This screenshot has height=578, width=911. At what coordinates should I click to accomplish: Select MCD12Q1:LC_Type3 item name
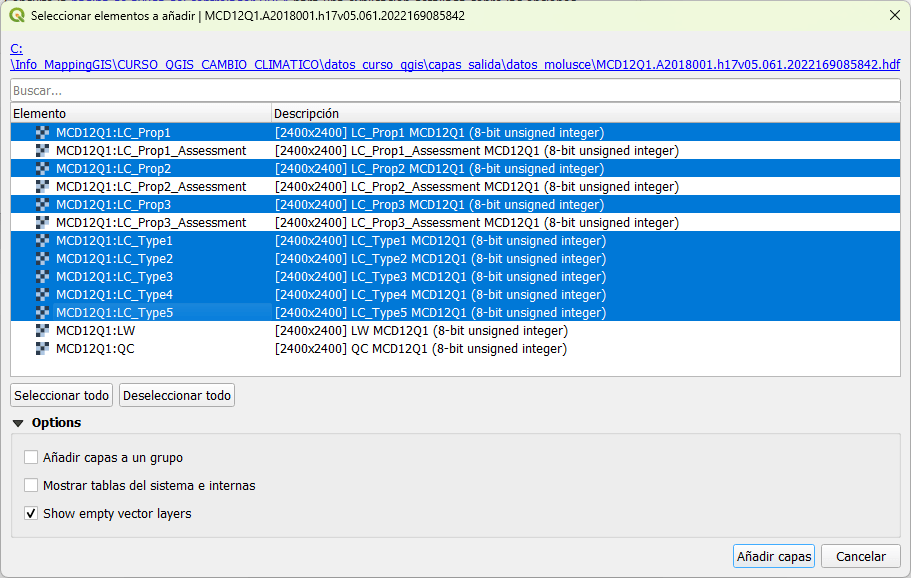tap(114, 277)
